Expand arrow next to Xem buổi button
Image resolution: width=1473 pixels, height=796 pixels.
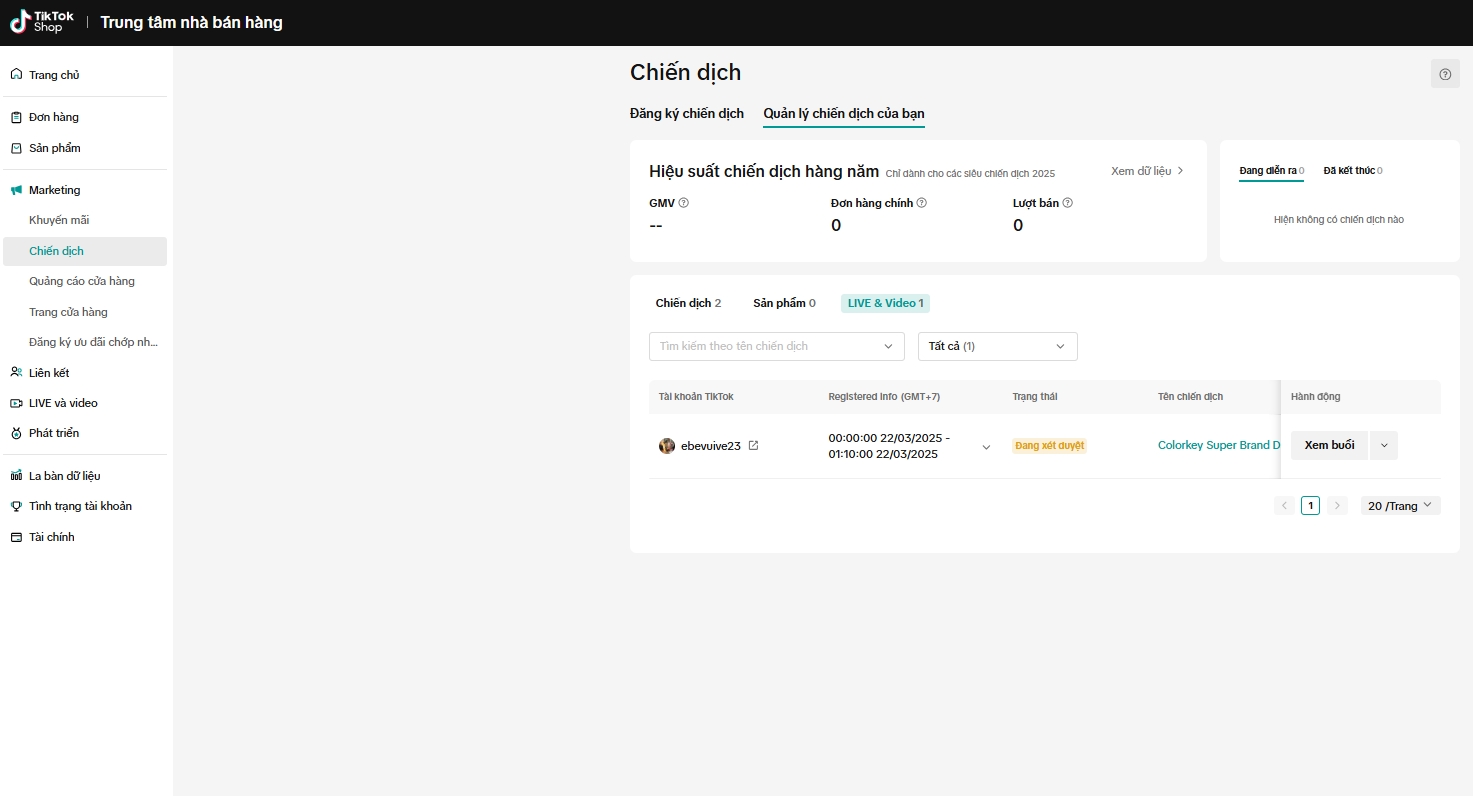[x=1384, y=446]
